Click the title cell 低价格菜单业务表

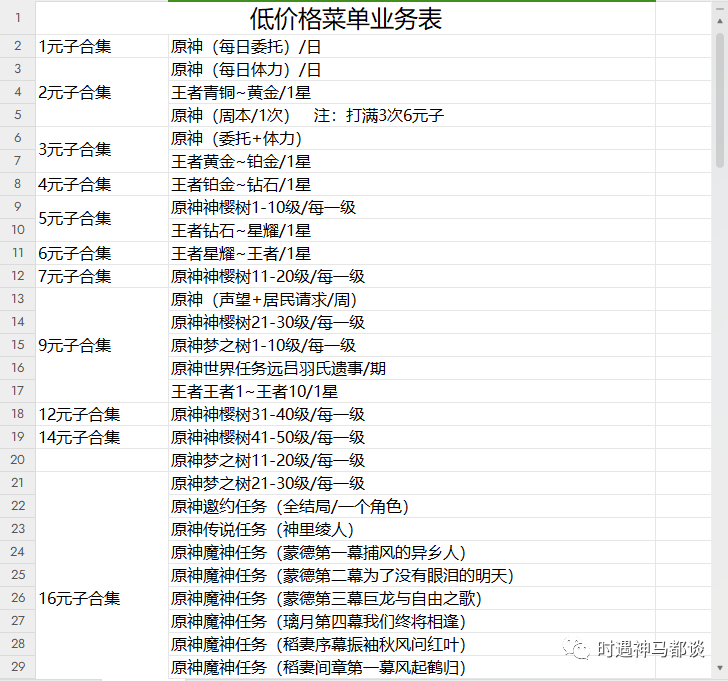(x=345, y=18)
